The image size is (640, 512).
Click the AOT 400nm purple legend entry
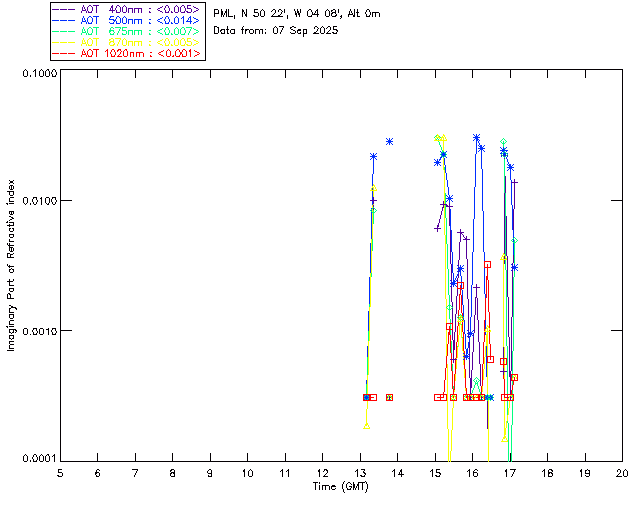(x=126, y=9)
